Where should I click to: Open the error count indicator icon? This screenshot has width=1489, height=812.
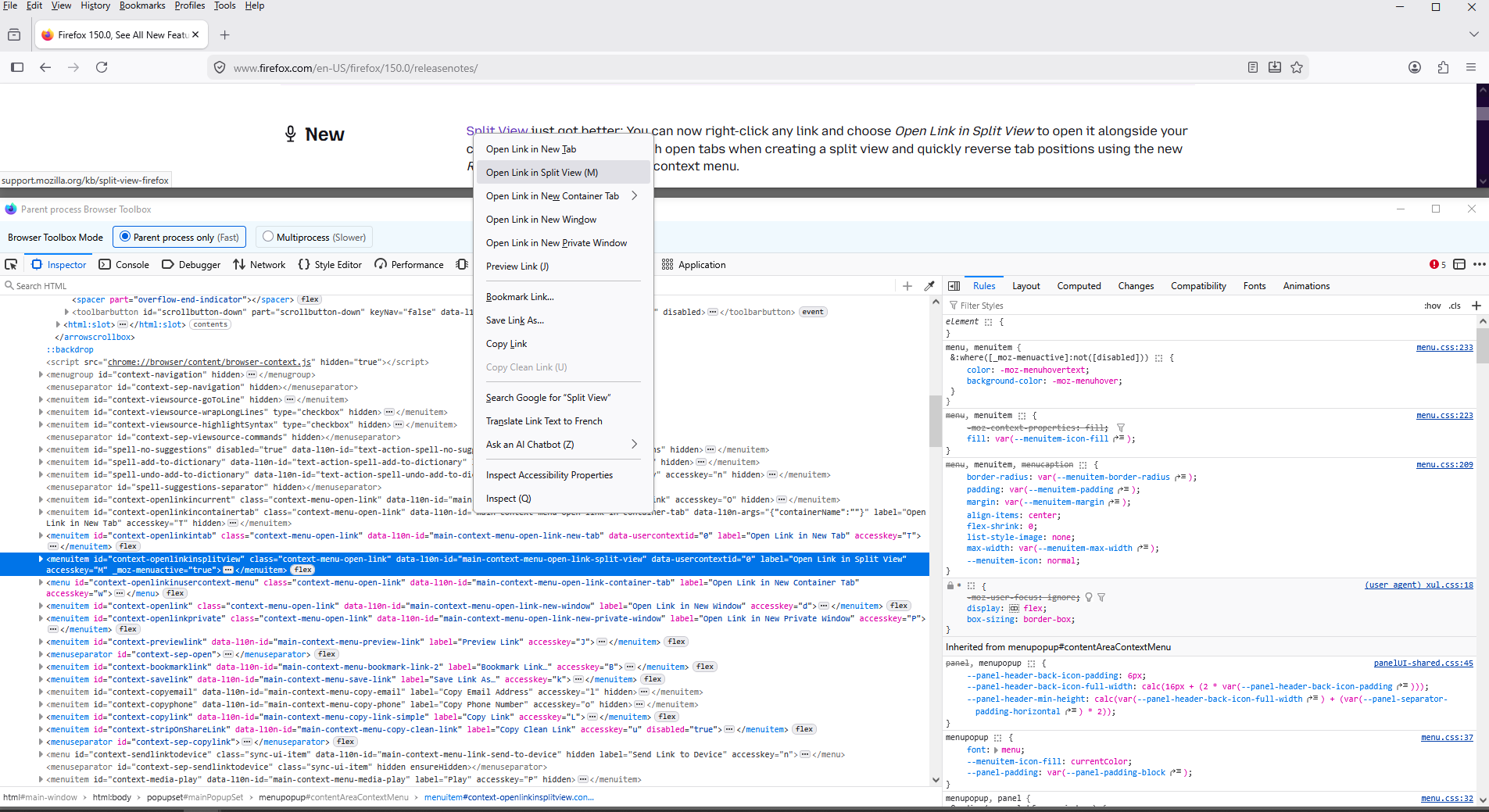[1437, 264]
